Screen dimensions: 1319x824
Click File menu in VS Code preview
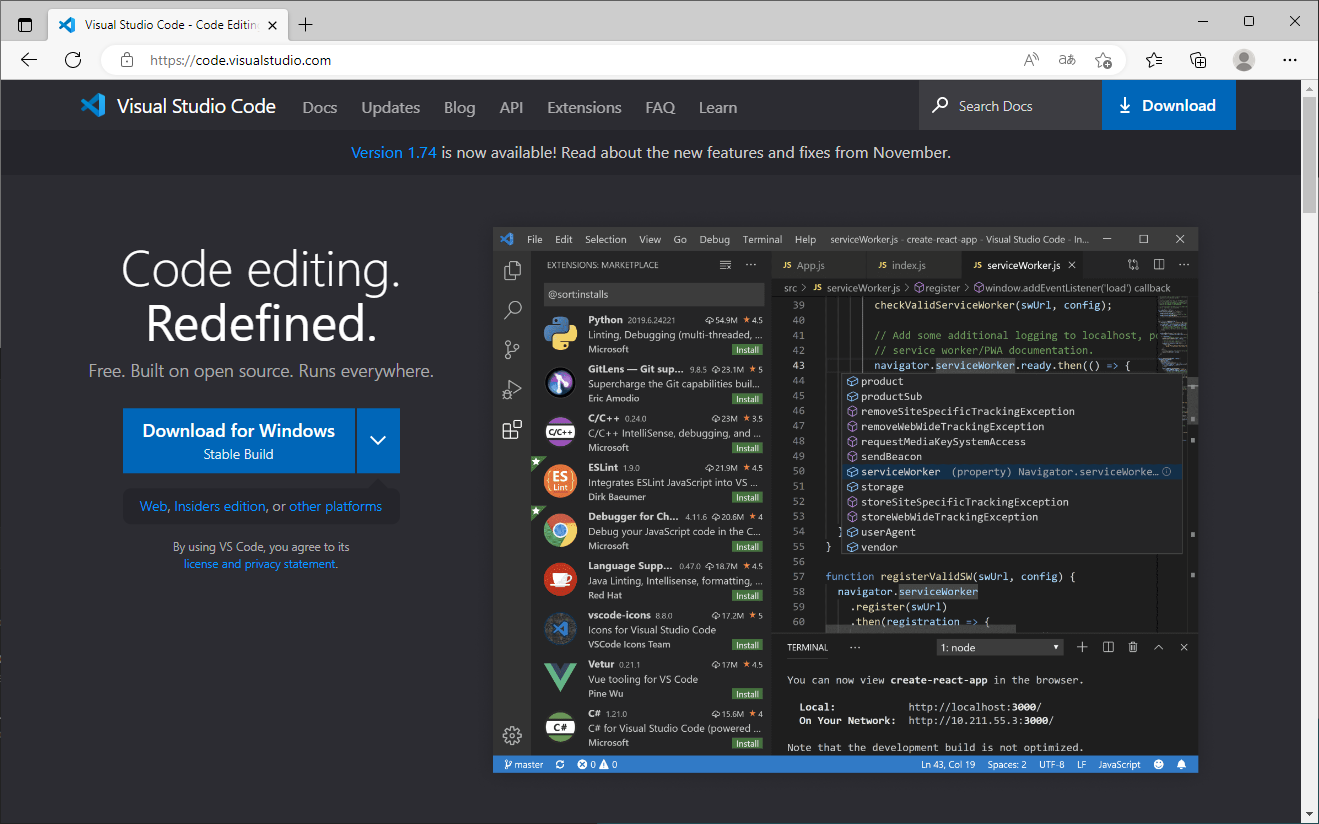(x=535, y=239)
